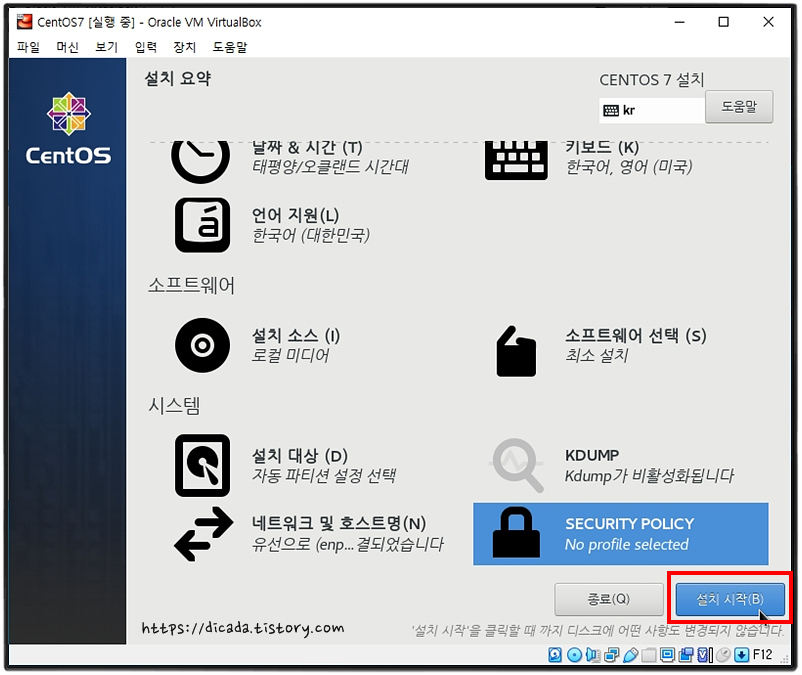Open the 보기 menu
Viewport: 802px width, 675px height.
tap(106, 47)
